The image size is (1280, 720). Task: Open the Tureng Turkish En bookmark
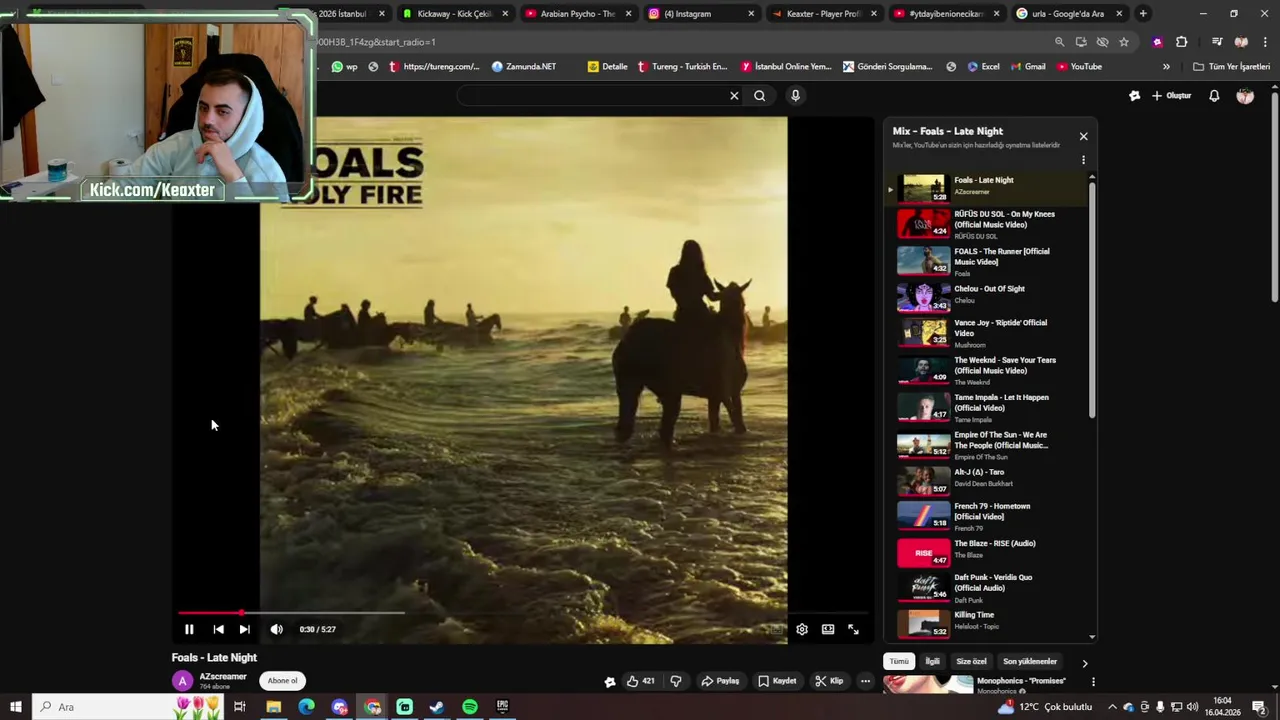click(682, 67)
